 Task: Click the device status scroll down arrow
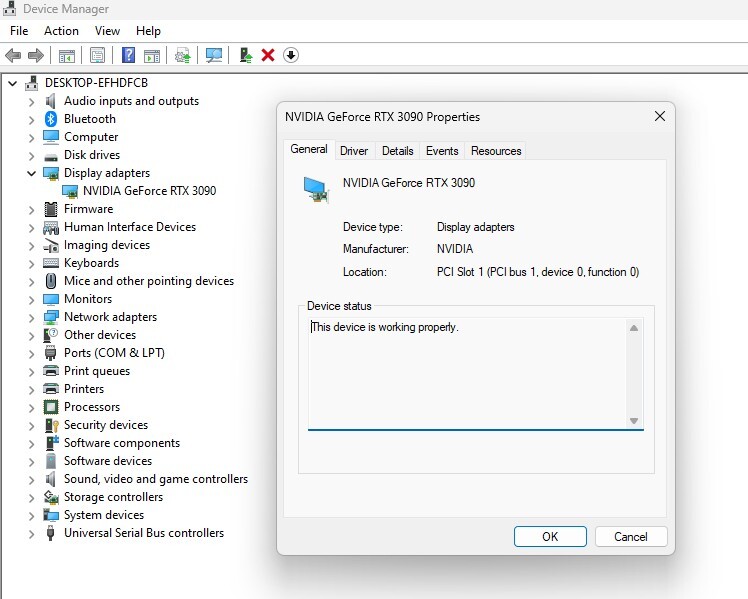[x=634, y=421]
